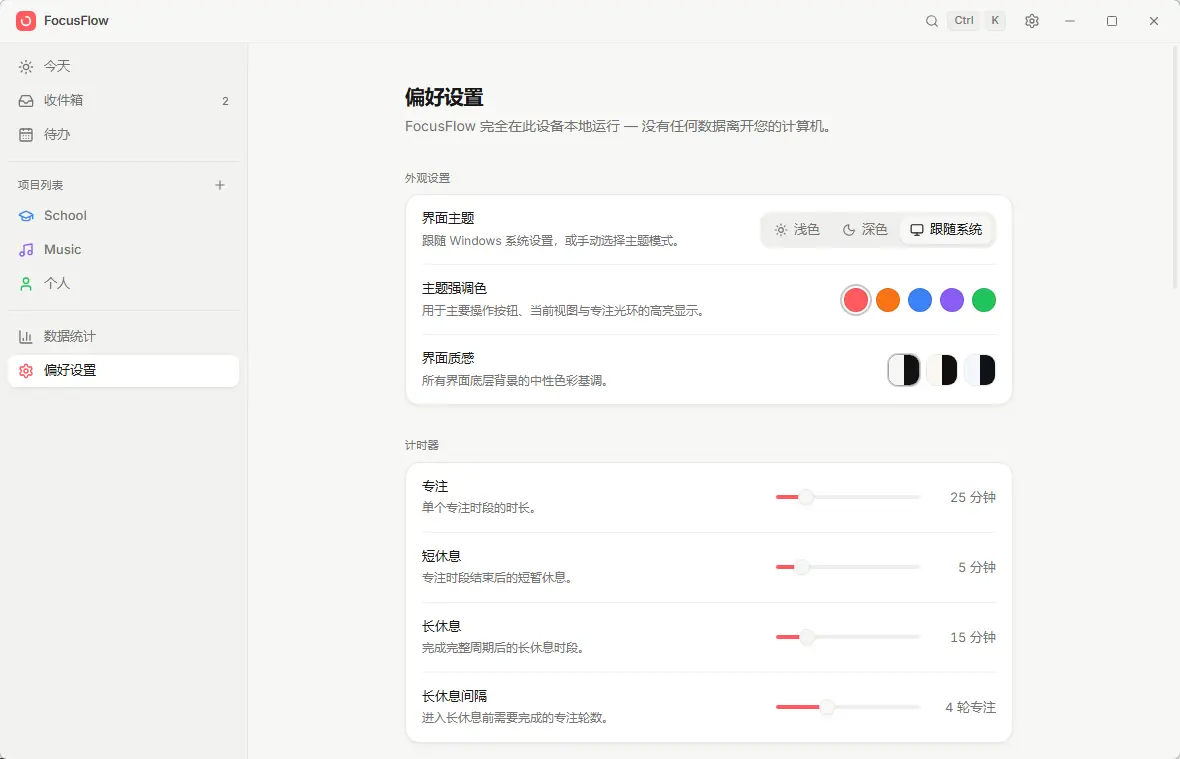Choose the green accent color

984,300
